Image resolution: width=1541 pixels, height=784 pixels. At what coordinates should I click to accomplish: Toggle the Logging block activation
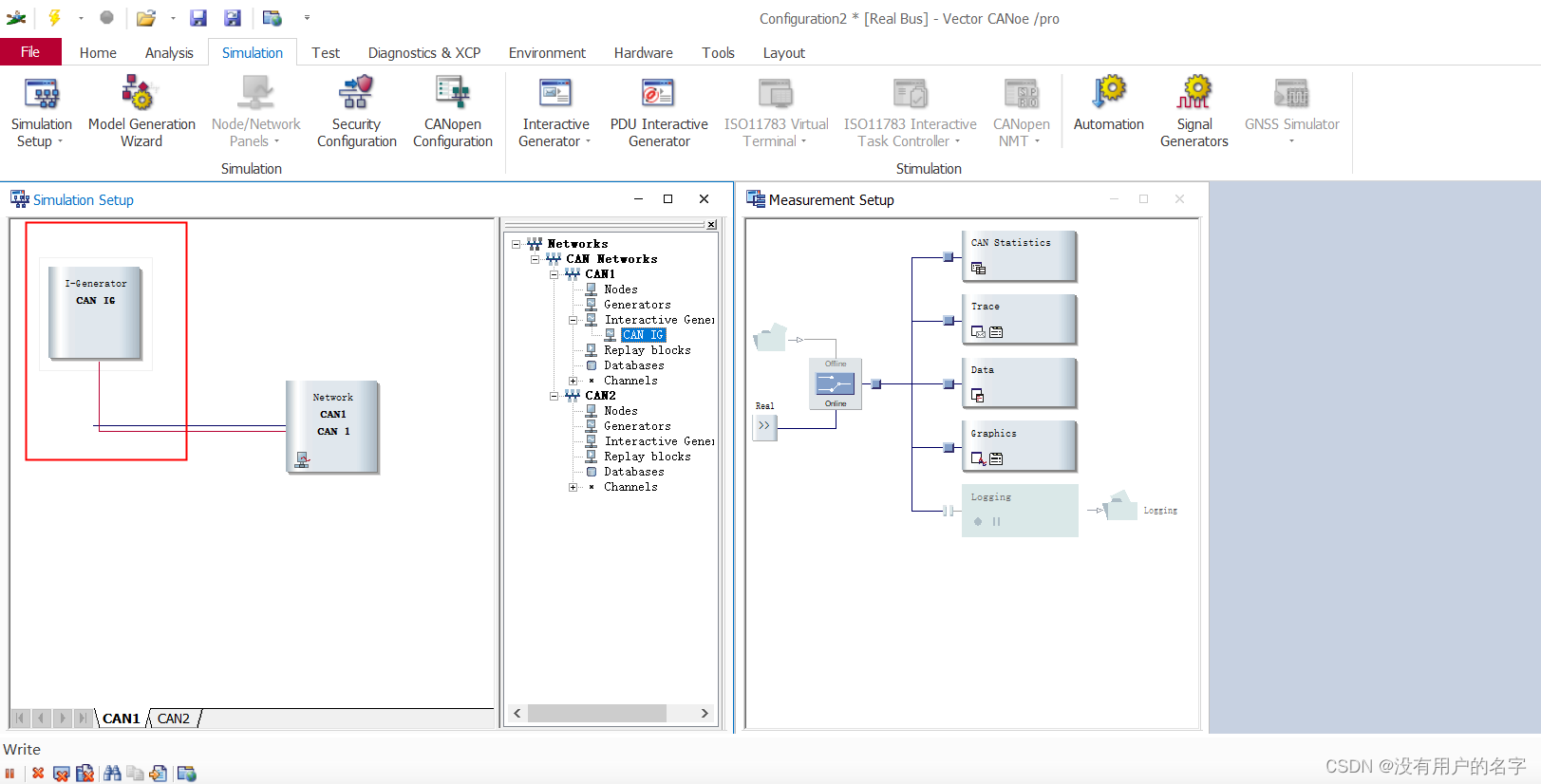coord(1020,511)
